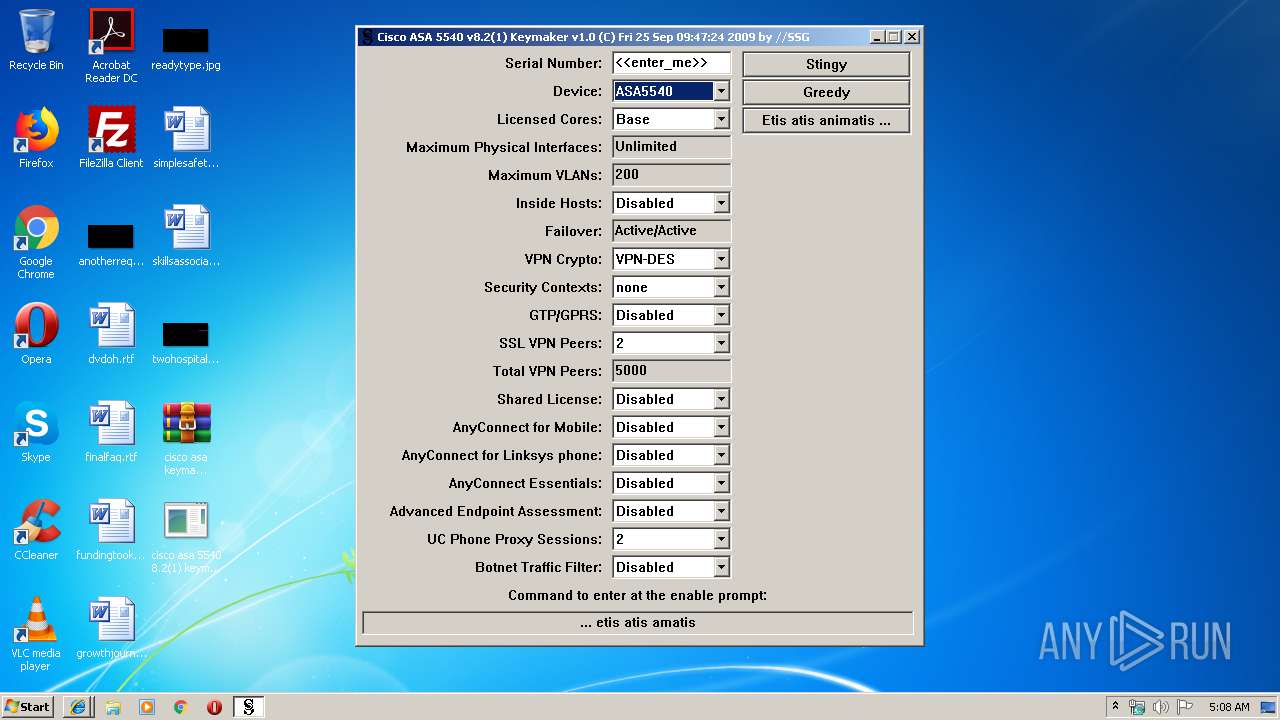Select cisco asa 5540 8.2(1) keymaker program icon
The width and height of the screenshot is (1280, 720).
[x=186, y=537]
